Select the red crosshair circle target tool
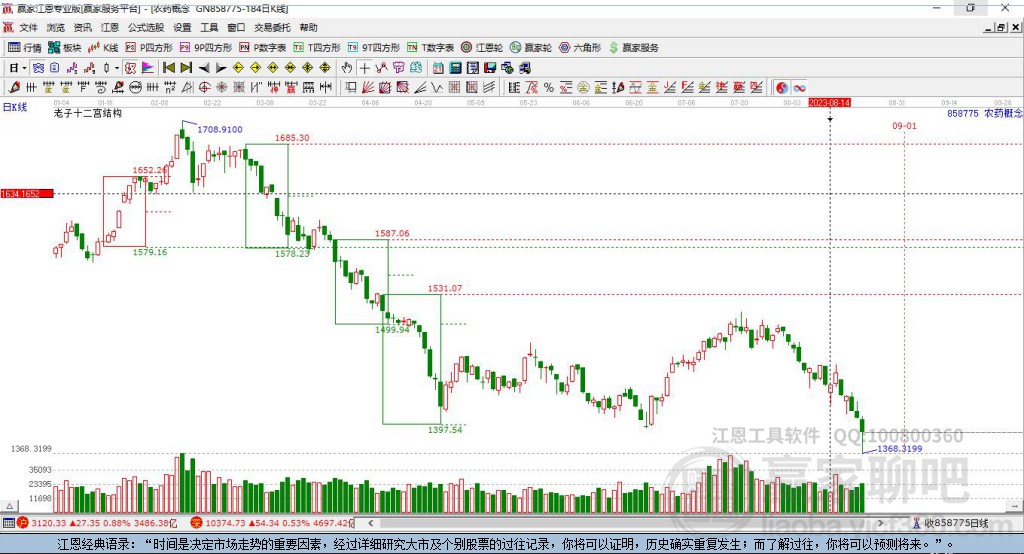This screenshot has width=1024, height=554. click(204, 87)
